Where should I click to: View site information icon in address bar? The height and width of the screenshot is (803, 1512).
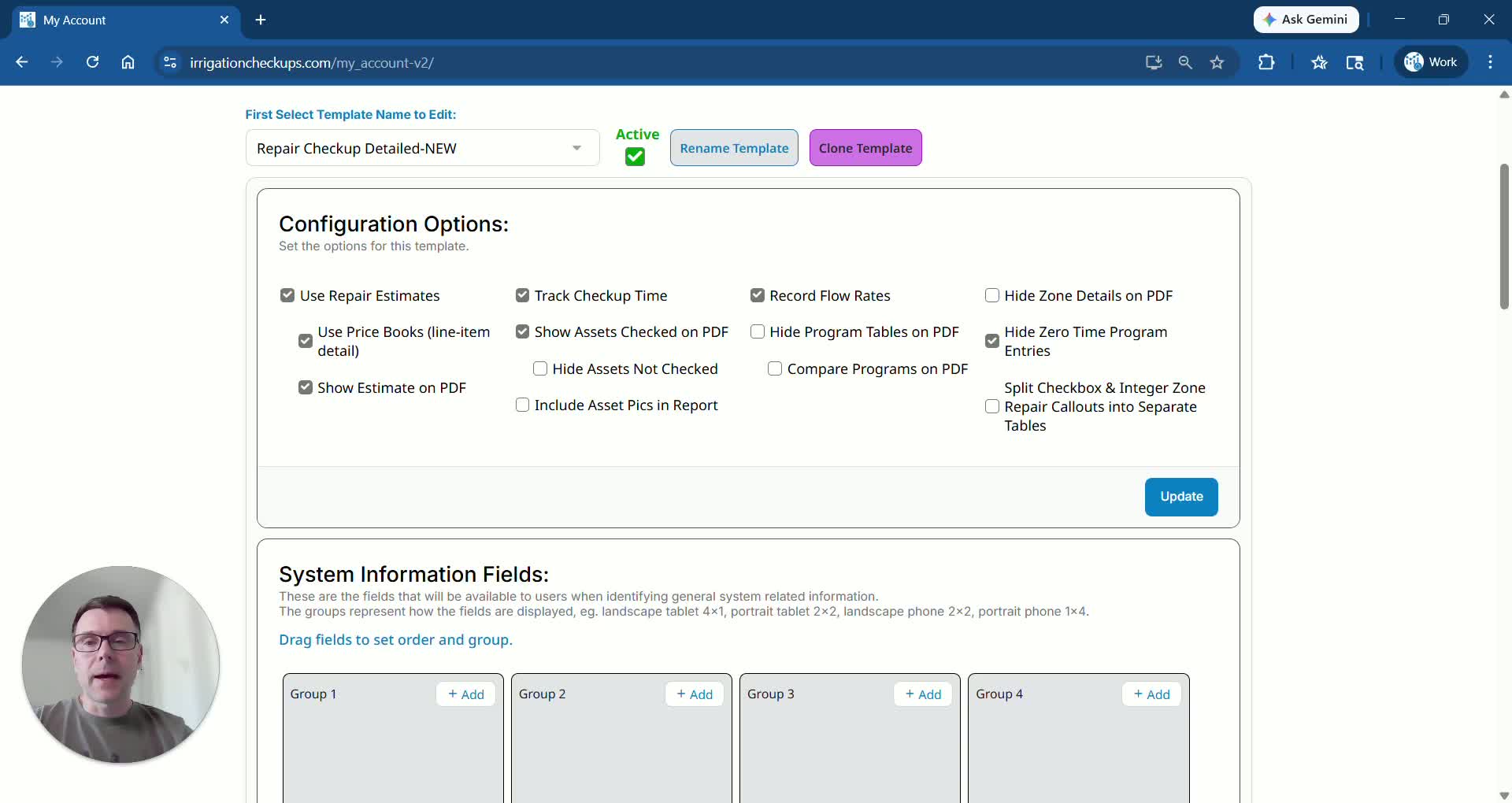tap(170, 62)
